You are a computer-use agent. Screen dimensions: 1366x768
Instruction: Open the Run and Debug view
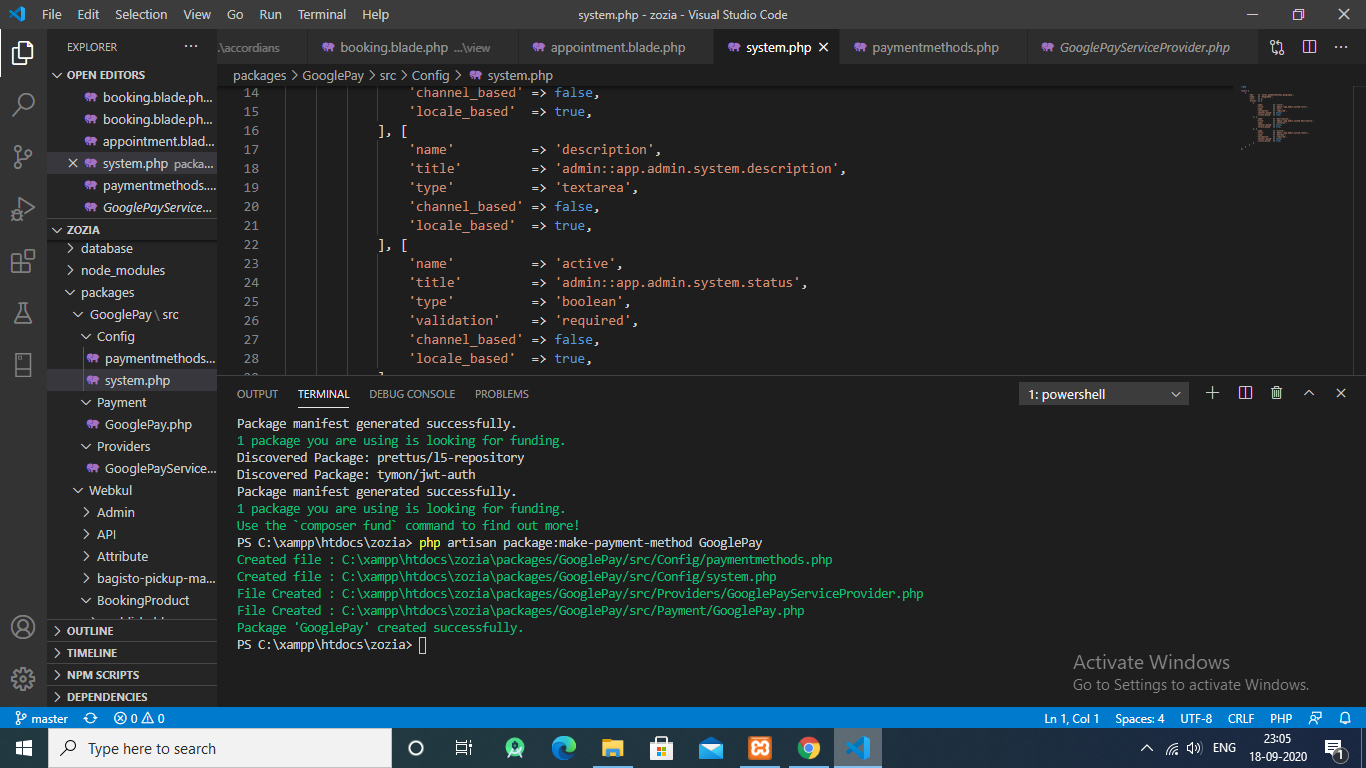pos(23,209)
